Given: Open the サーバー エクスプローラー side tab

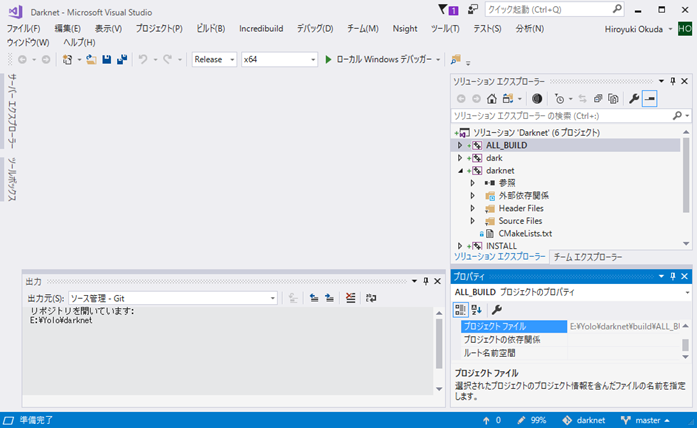Looking at the screenshot, I should point(12,111).
